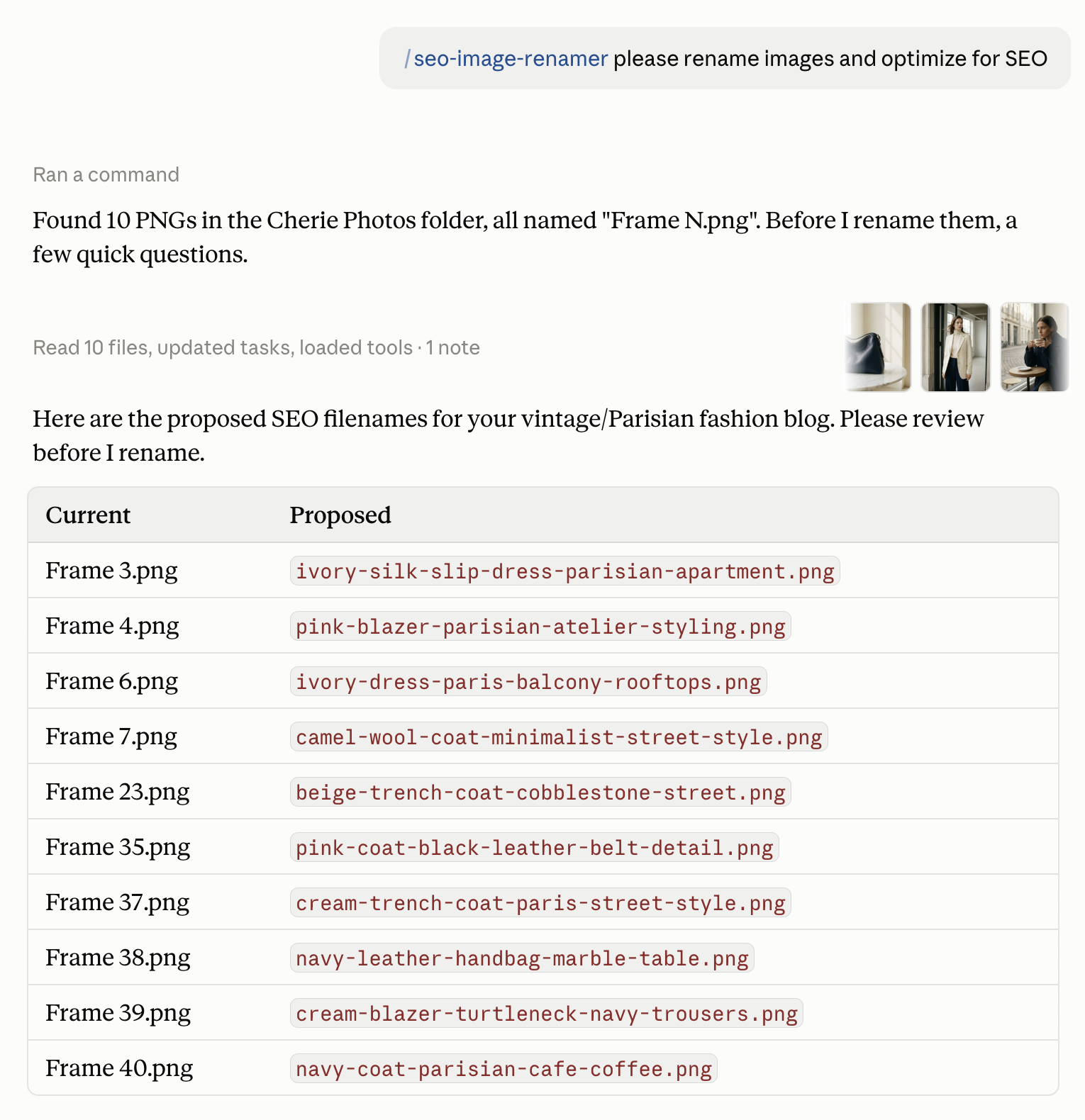Open the cafe coffee woman thumbnail
This screenshot has width=1085, height=1120.
click(1035, 347)
